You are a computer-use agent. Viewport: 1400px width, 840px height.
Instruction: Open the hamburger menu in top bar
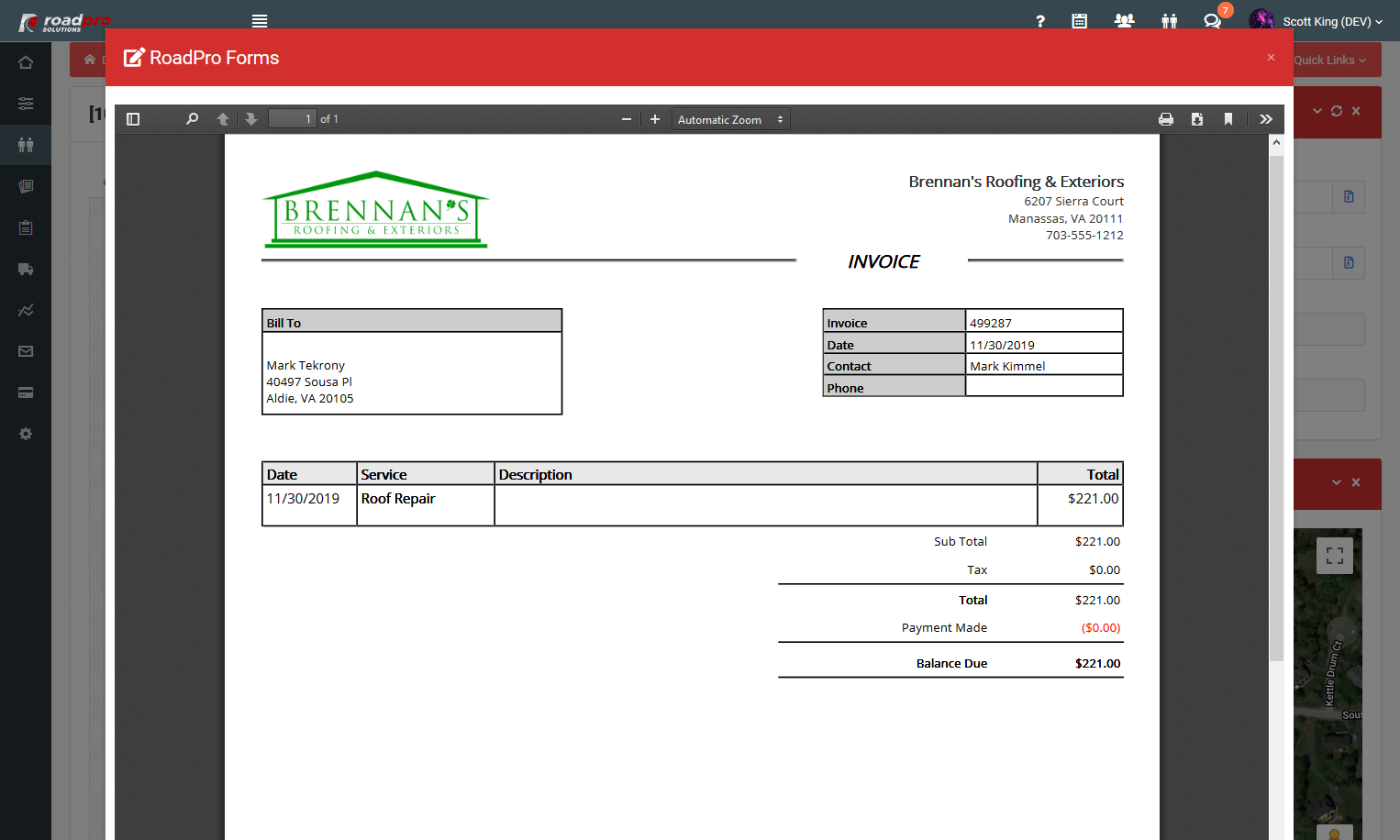point(260,21)
